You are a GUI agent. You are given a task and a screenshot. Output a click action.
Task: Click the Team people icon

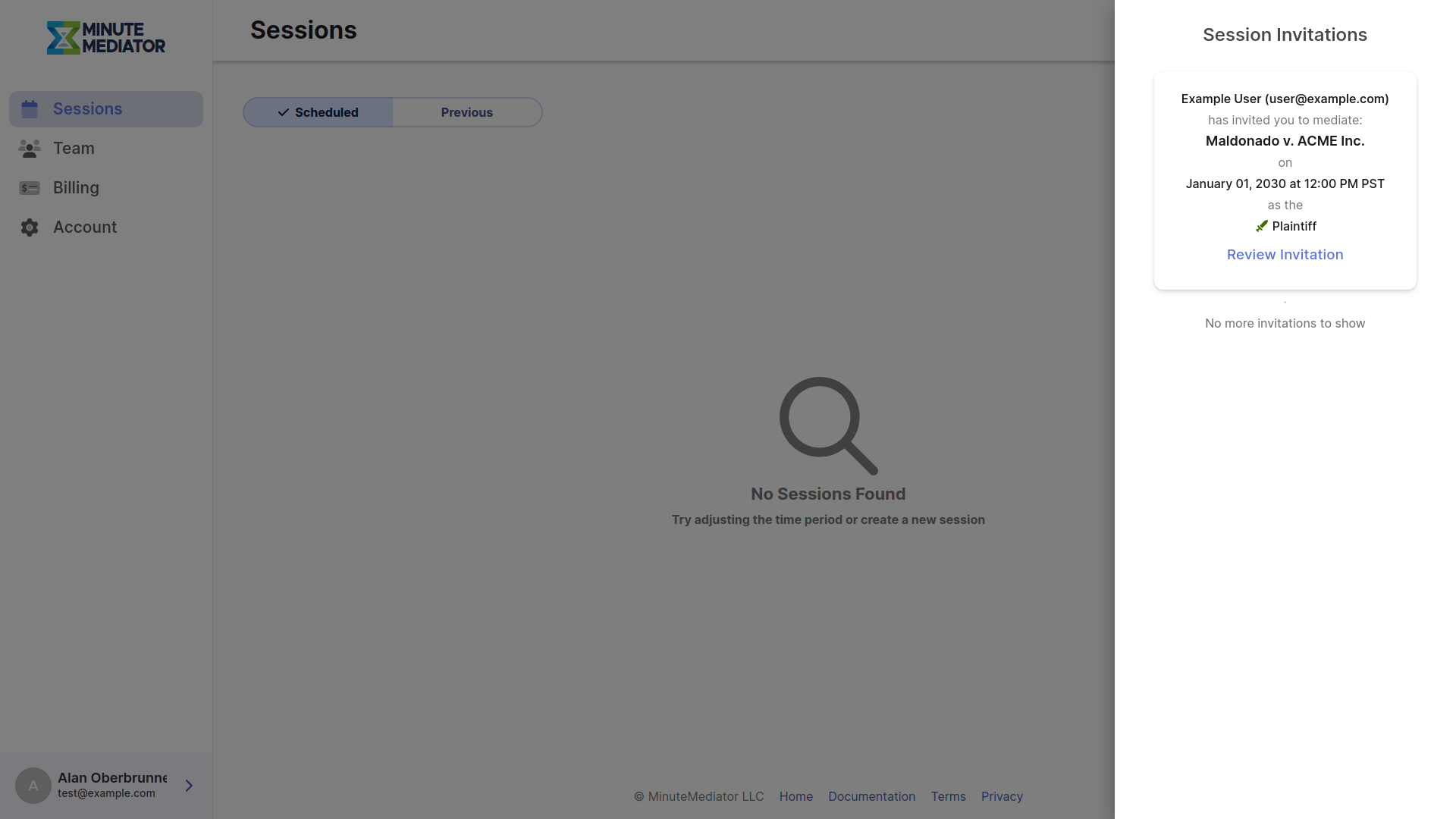click(30, 149)
